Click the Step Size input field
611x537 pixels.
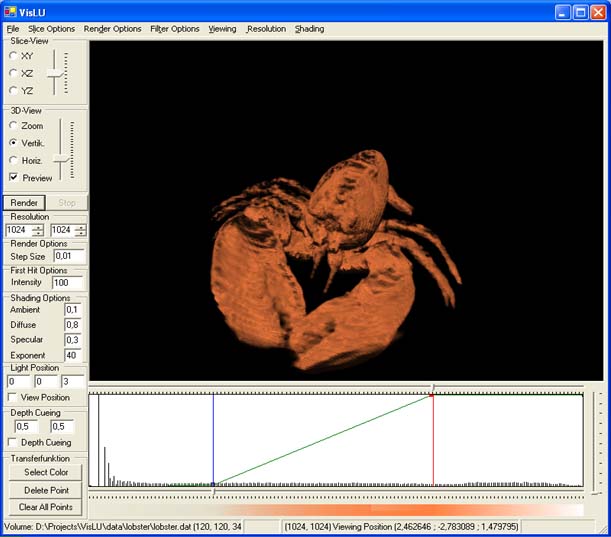pyautogui.click(x=68, y=257)
